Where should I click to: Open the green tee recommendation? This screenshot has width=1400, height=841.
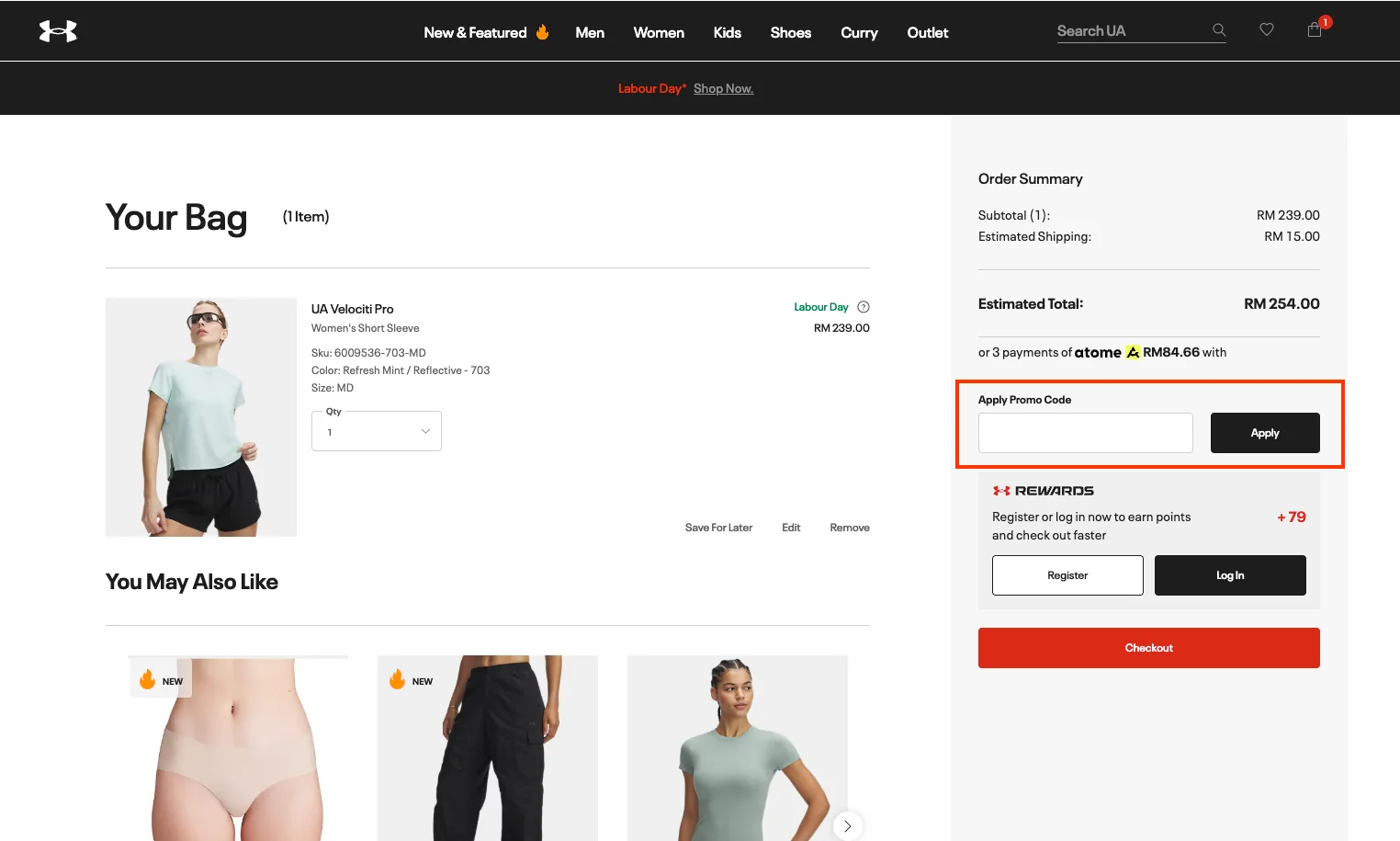(x=738, y=748)
